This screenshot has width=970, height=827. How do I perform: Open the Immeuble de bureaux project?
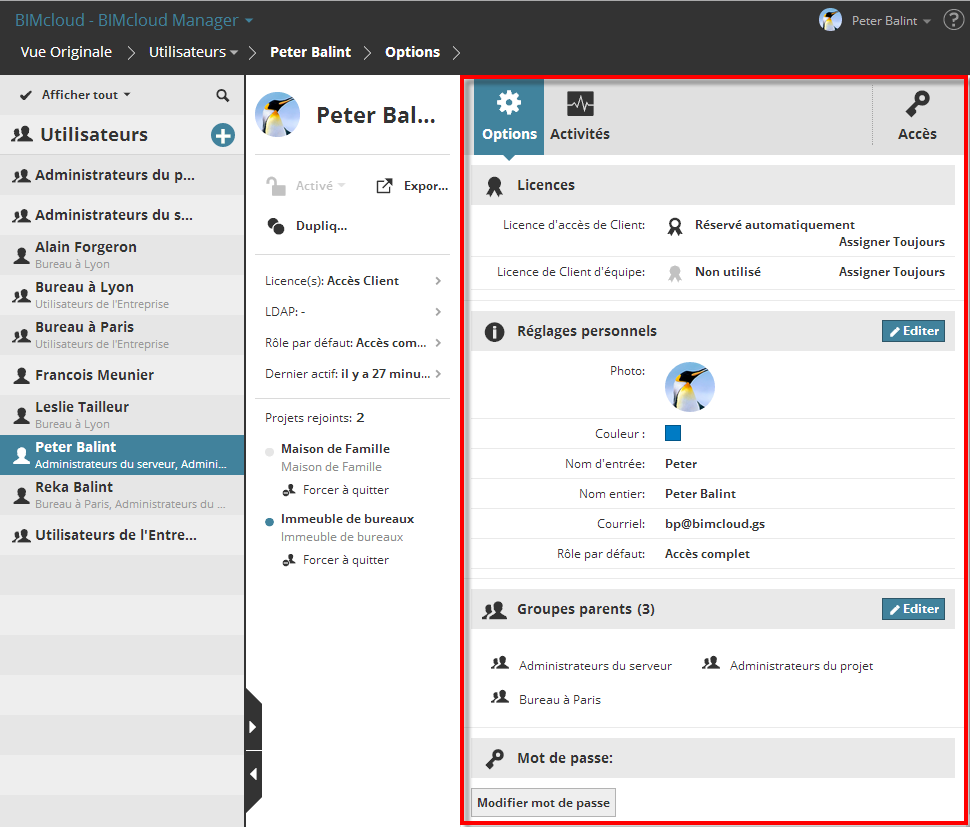pos(347,519)
